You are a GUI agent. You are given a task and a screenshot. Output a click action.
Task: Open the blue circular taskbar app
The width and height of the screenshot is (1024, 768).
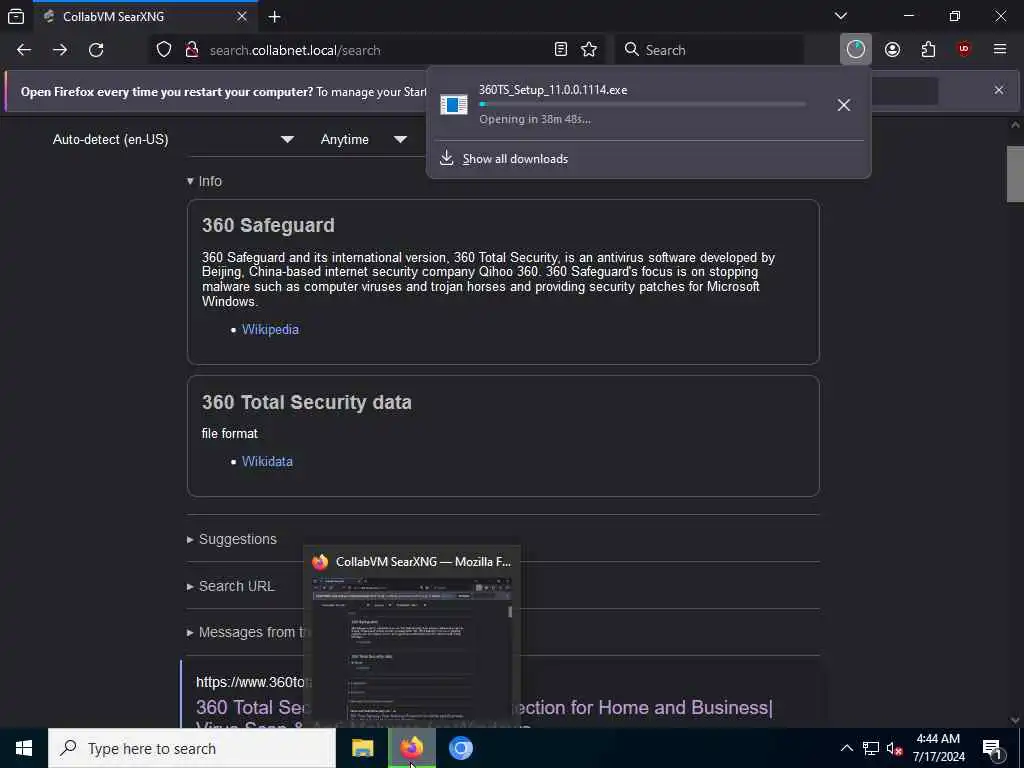tap(460, 748)
